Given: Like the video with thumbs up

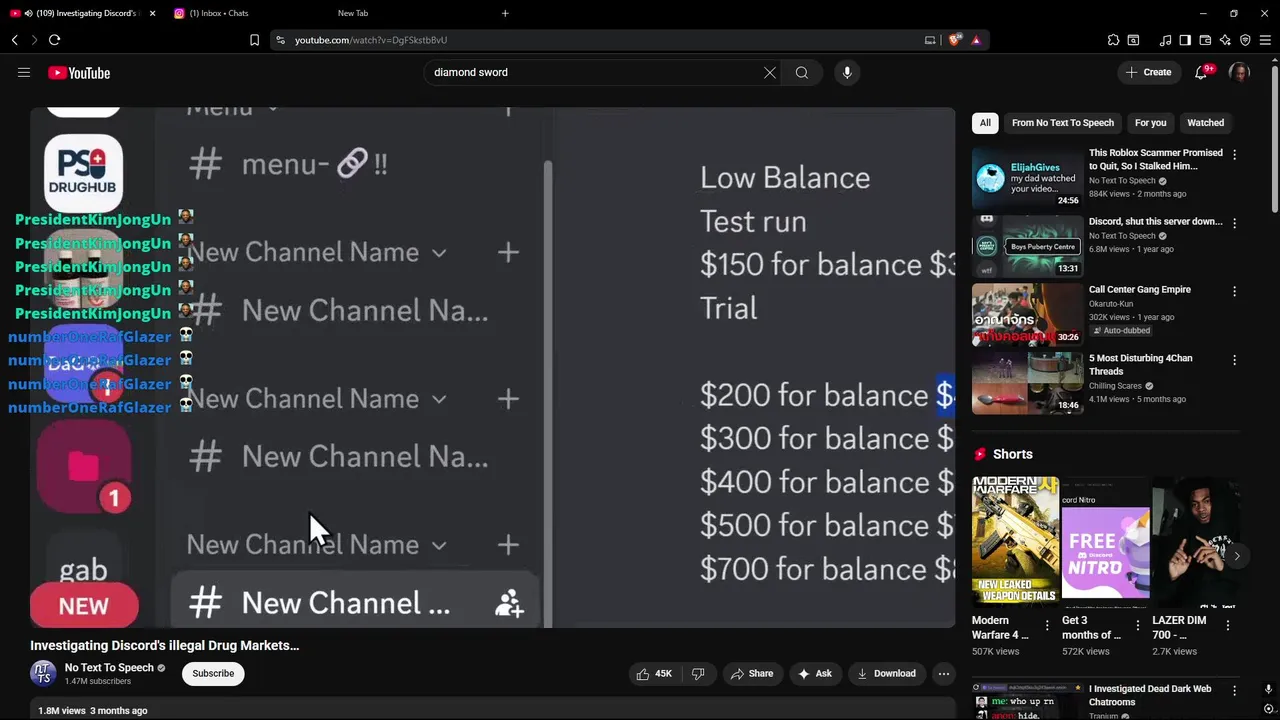Looking at the screenshot, I should (654, 674).
